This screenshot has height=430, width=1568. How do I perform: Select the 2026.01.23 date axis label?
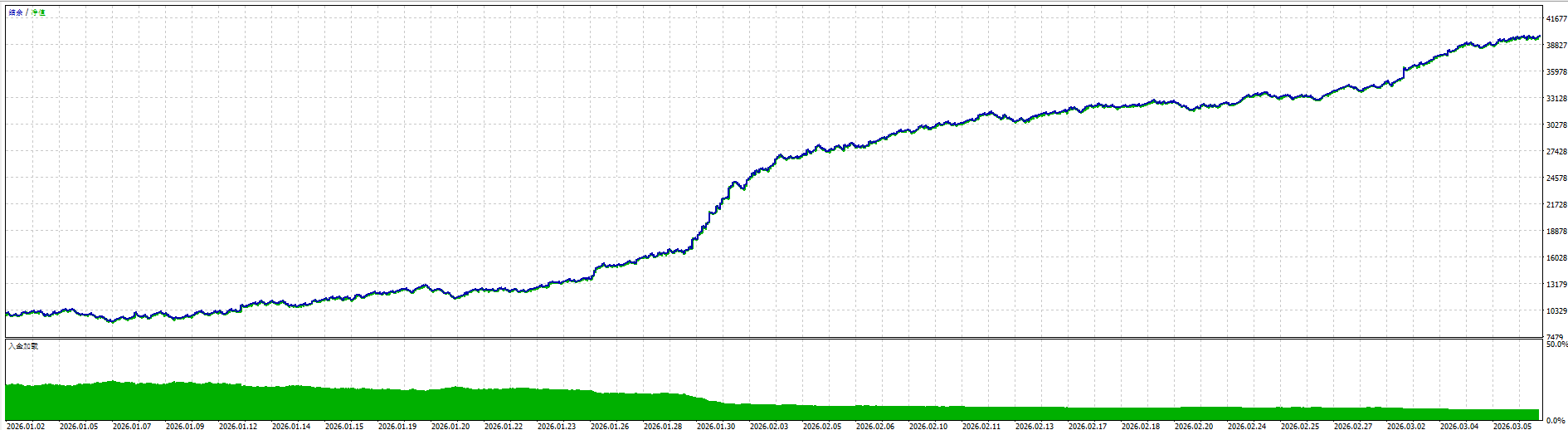(557, 426)
